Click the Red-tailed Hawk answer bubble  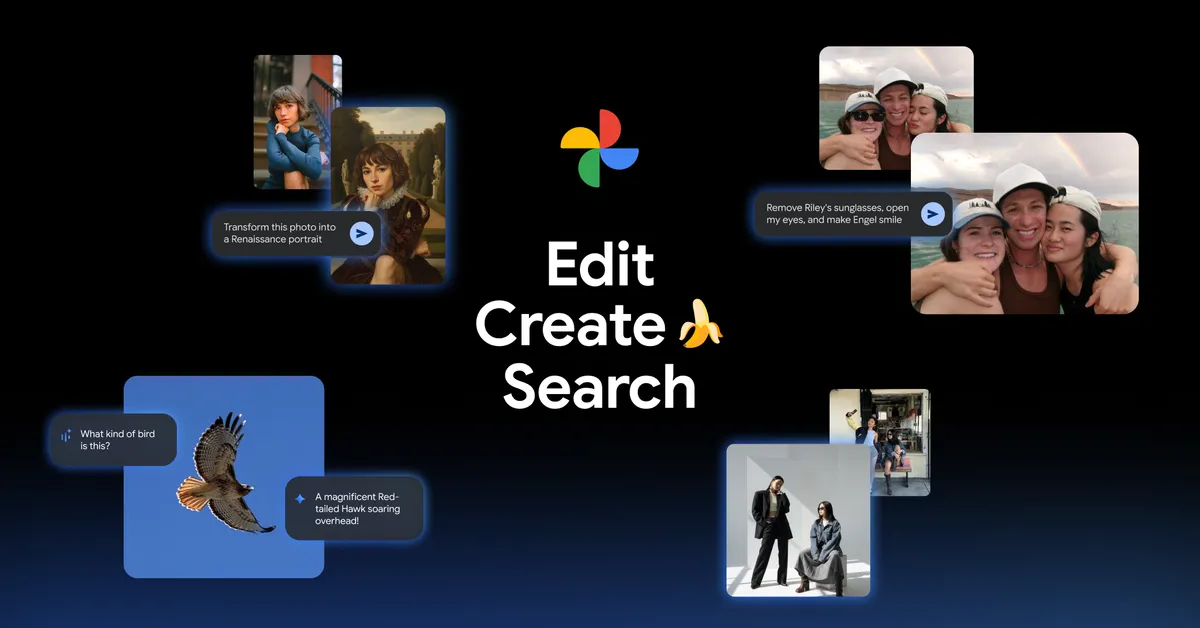[358, 508]
